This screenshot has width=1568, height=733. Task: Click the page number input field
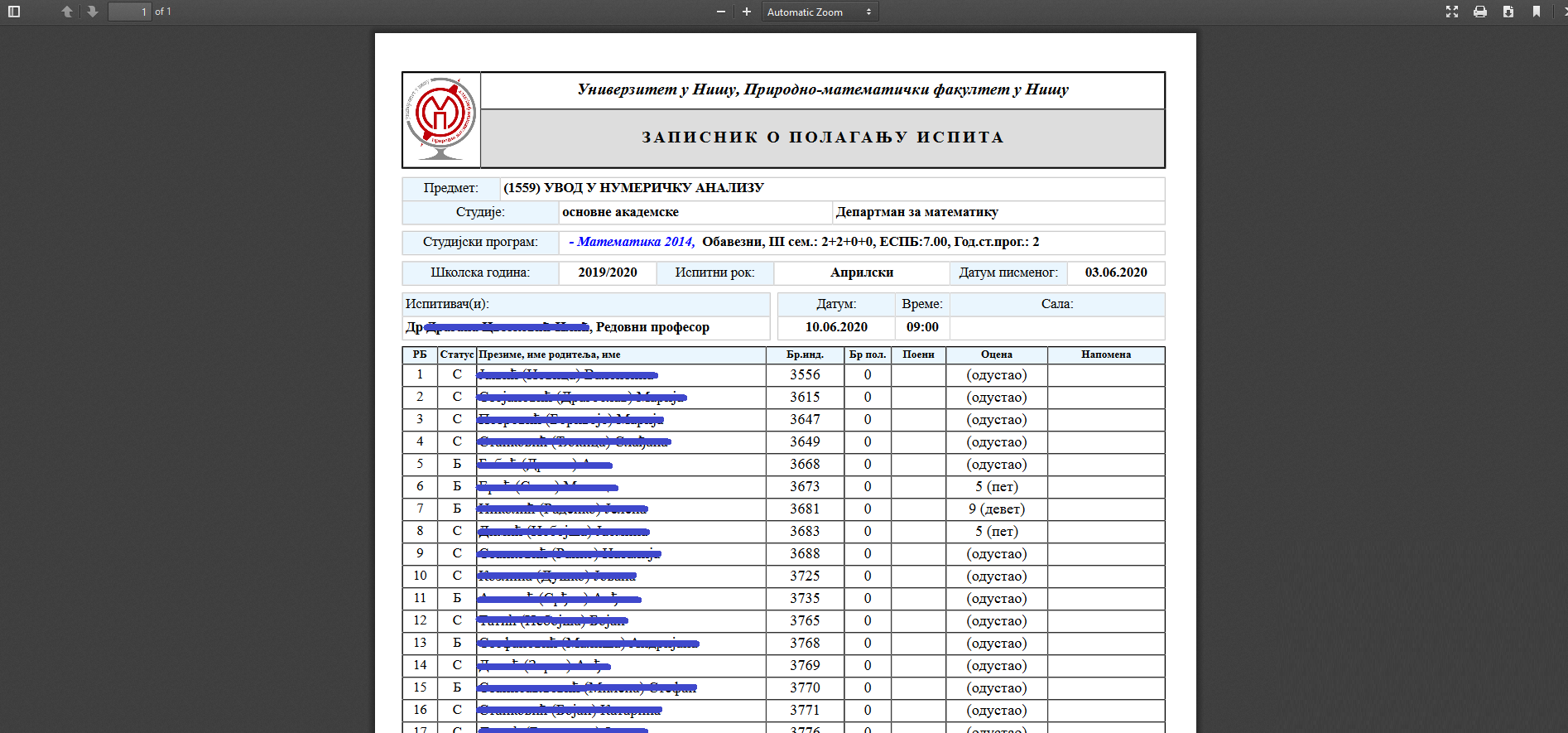130,12
